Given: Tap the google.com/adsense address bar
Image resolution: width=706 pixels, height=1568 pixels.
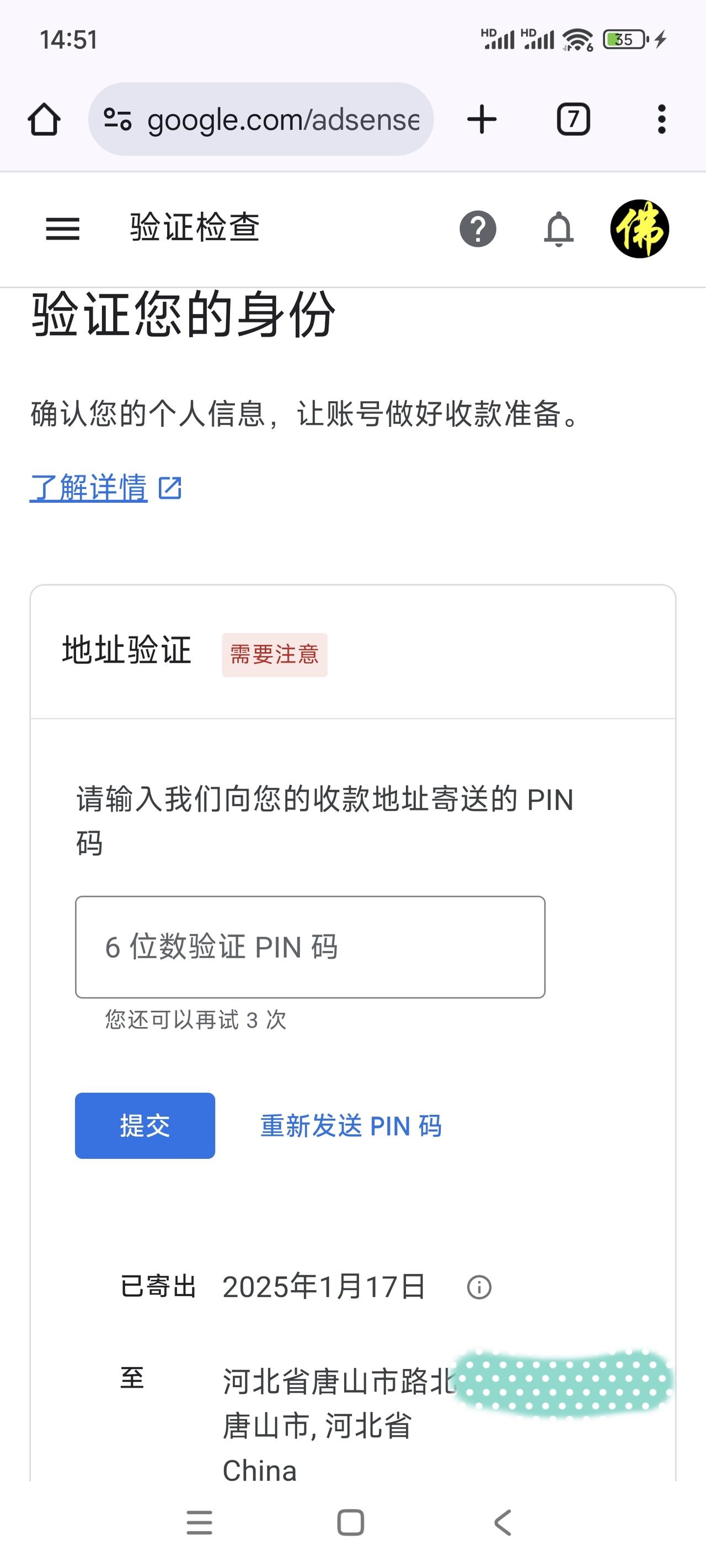Looking at the screenshot, I should pos(261,119).
